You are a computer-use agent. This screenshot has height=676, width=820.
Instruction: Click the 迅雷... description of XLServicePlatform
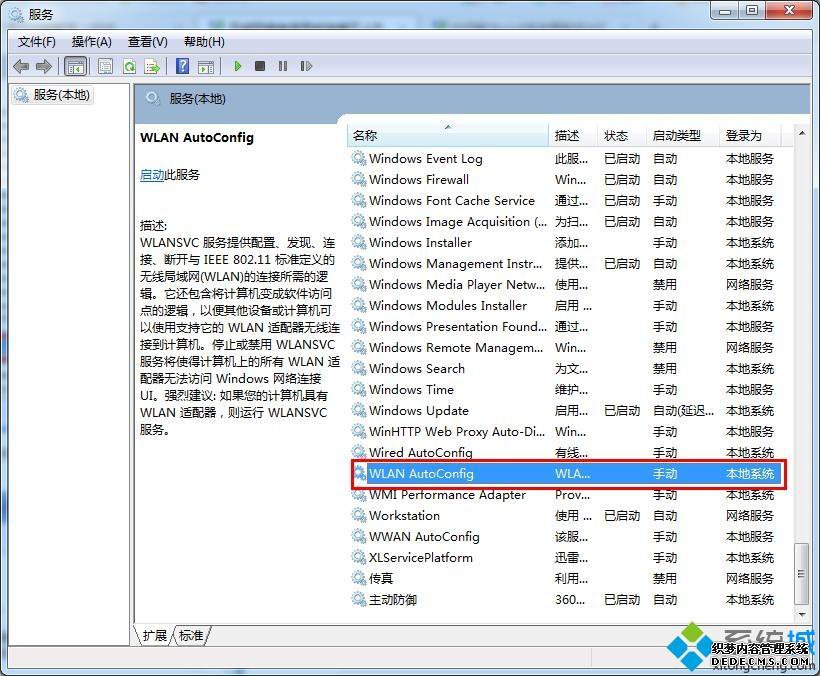[571, 557]
